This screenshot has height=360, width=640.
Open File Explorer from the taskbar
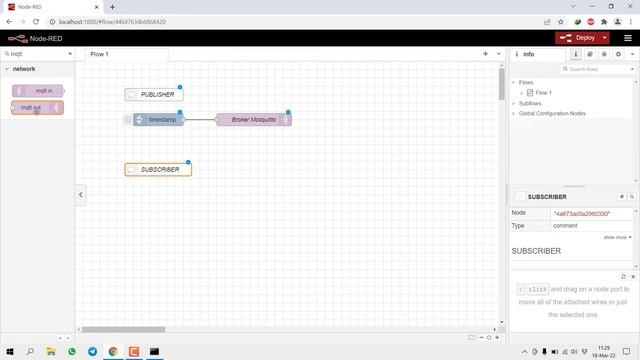pyautogui.click(x=51, y=351)
